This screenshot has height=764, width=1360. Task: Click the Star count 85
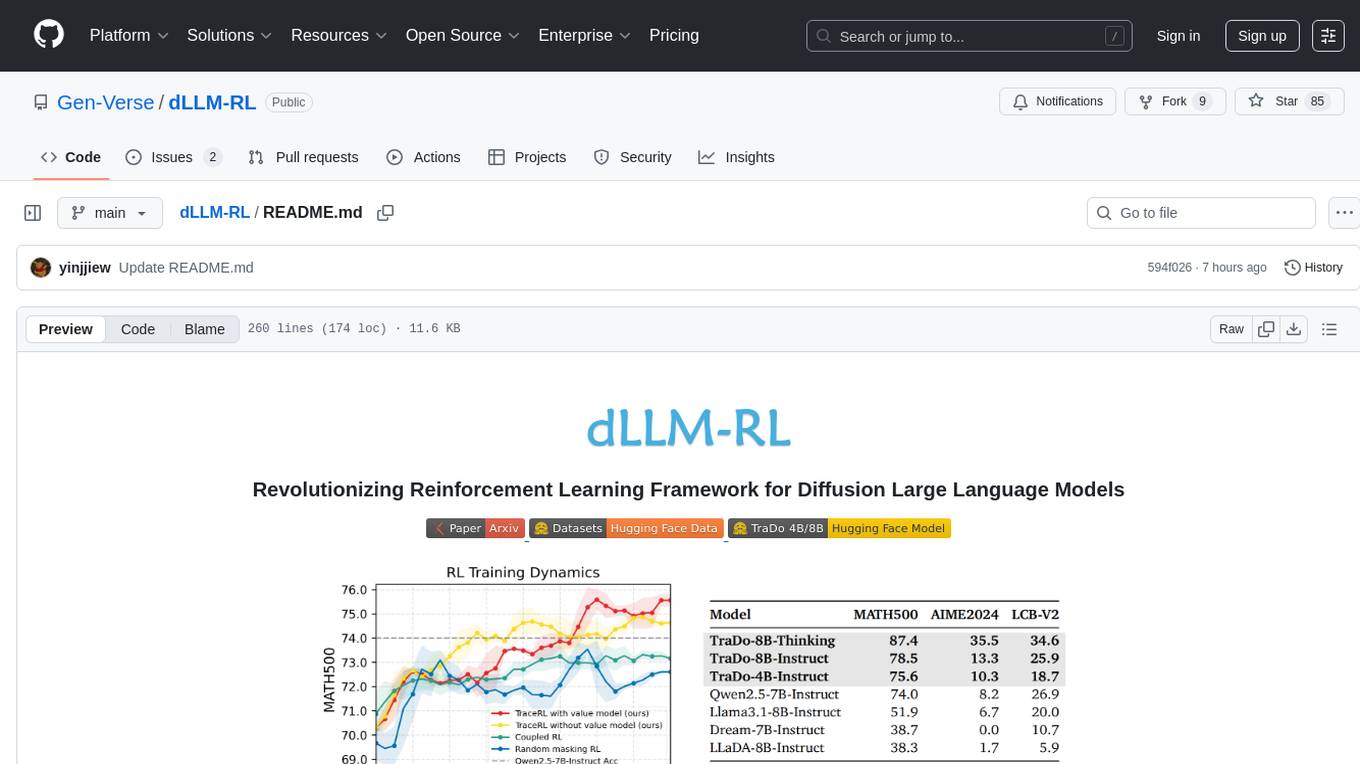1317,101
